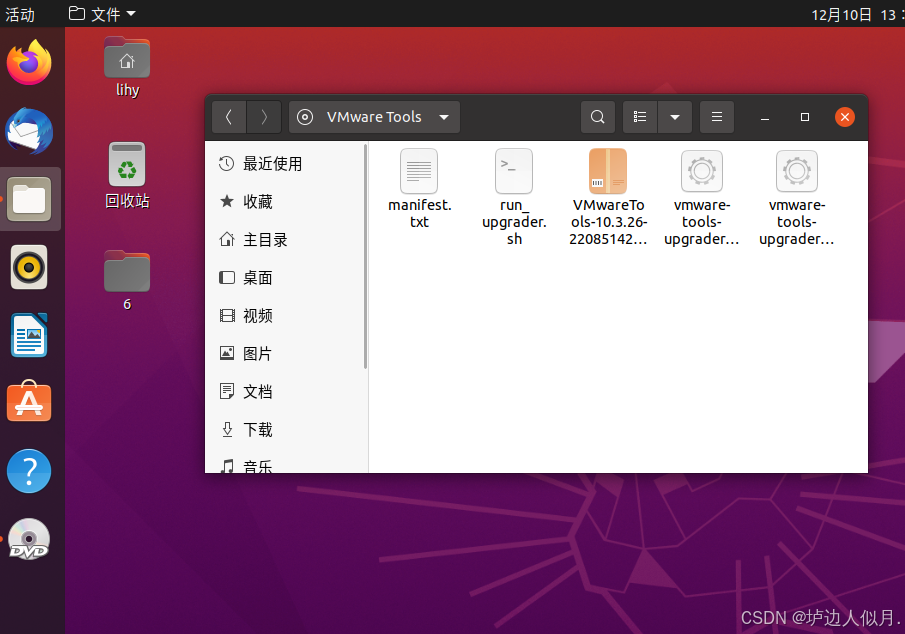This screenshot has width=905, height=634.
Task: Go back with the left arrow button
Action: (x=229, y=117)
